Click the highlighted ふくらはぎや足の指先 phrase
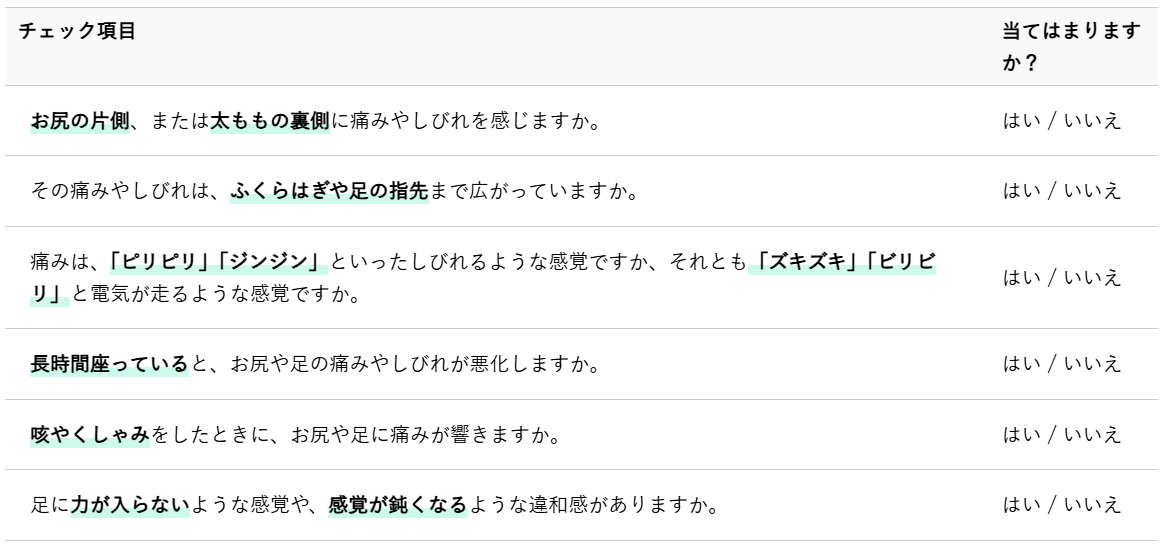 tap(330, 191)
